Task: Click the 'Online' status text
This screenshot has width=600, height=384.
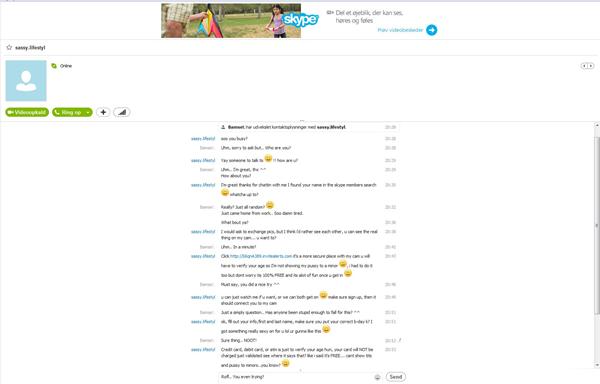Action: (66, 66)
